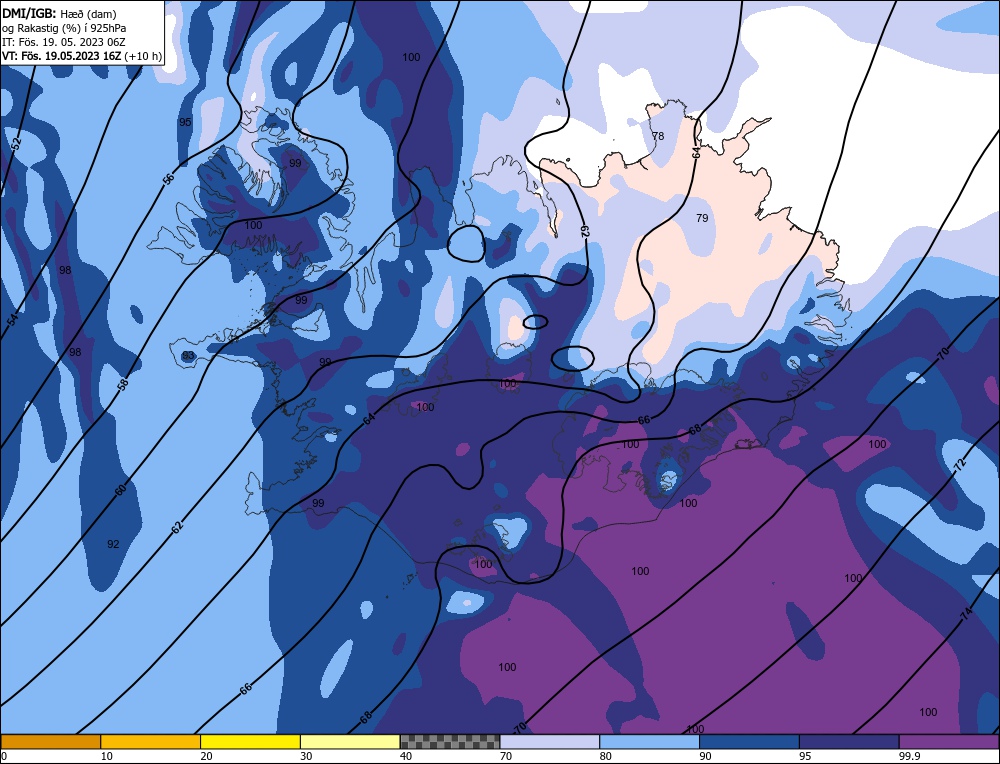Click the 'DMI/IGB: Hæð (dam)' title line
Image resolution: width=1000 pixels, height=764 pixels.
click(x=59, y=13)
